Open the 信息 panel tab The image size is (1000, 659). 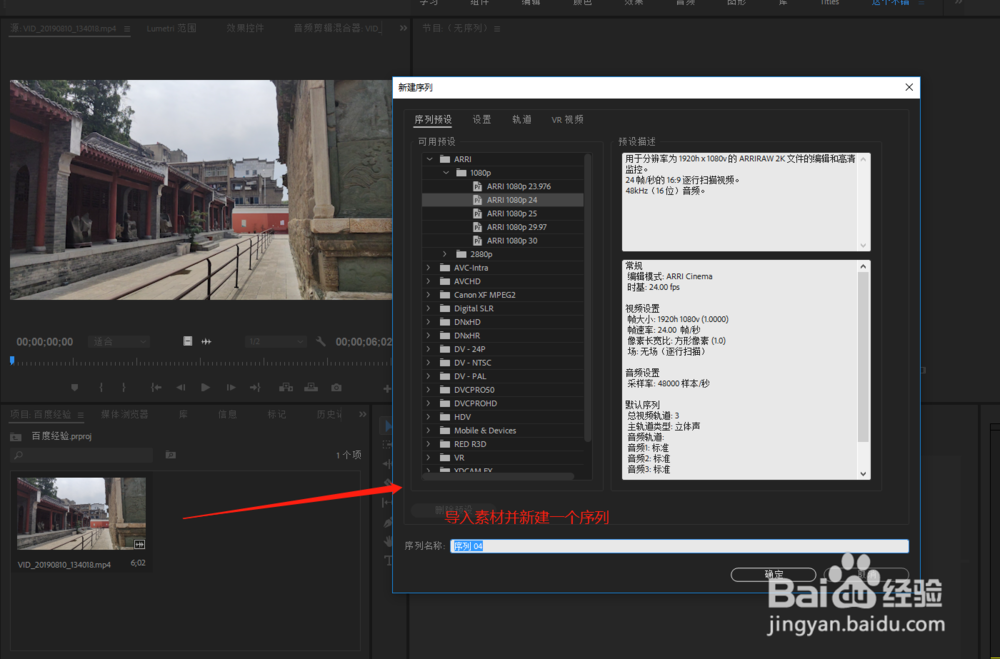tap(227, 414)
